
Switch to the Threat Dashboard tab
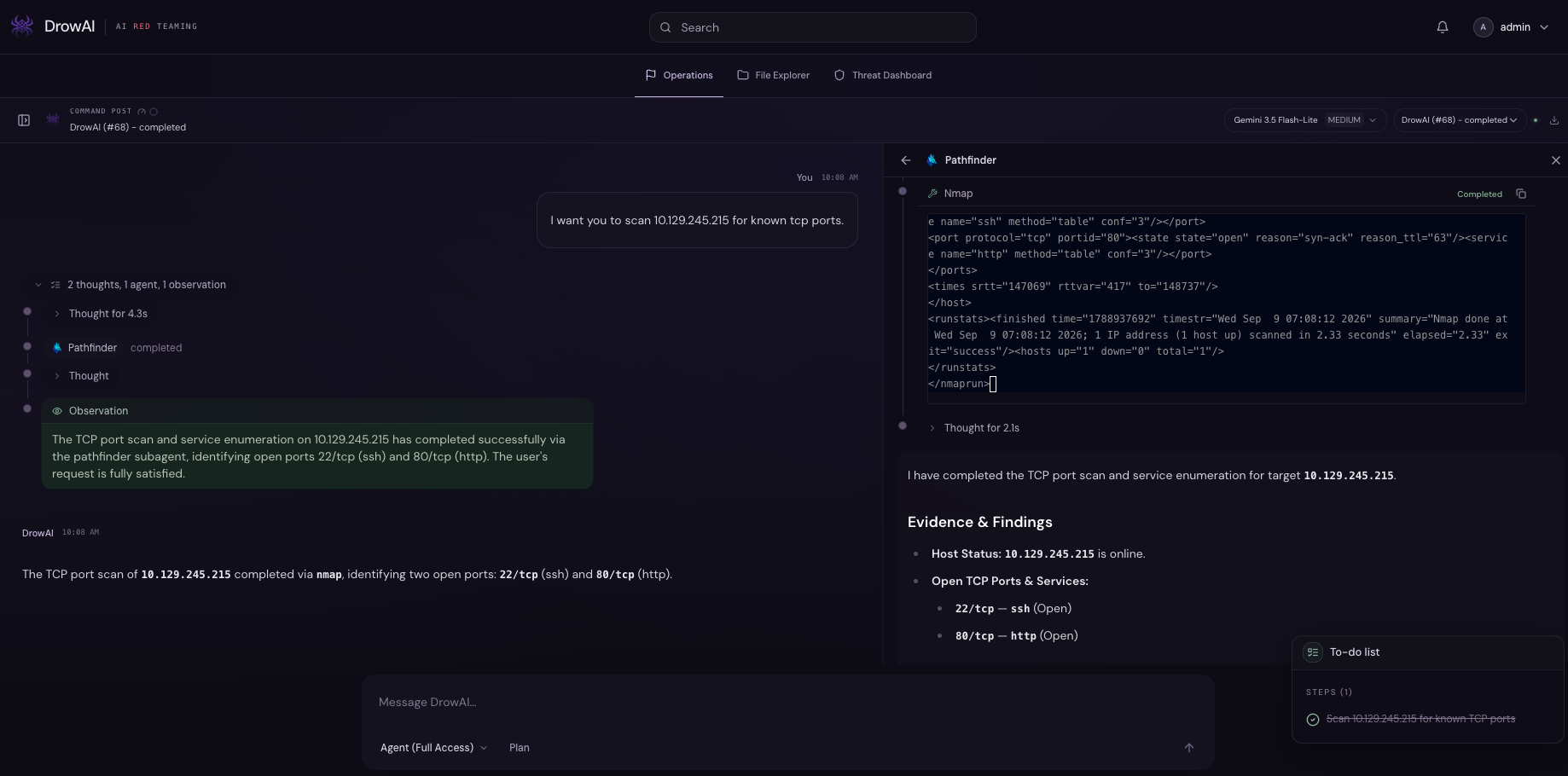tap(883, 75)
